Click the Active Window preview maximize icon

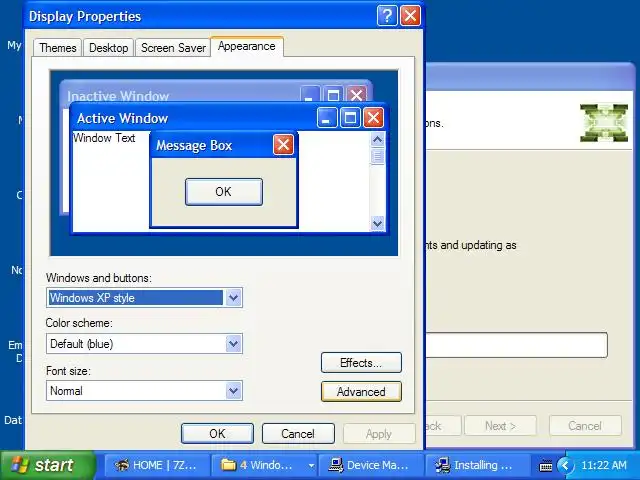(350, 118)
